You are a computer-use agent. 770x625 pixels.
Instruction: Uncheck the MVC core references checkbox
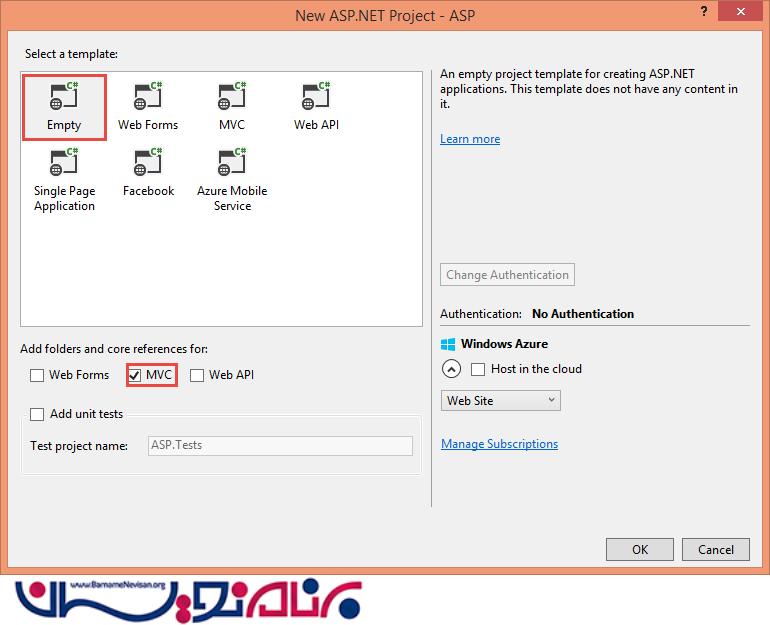[136, 376]
